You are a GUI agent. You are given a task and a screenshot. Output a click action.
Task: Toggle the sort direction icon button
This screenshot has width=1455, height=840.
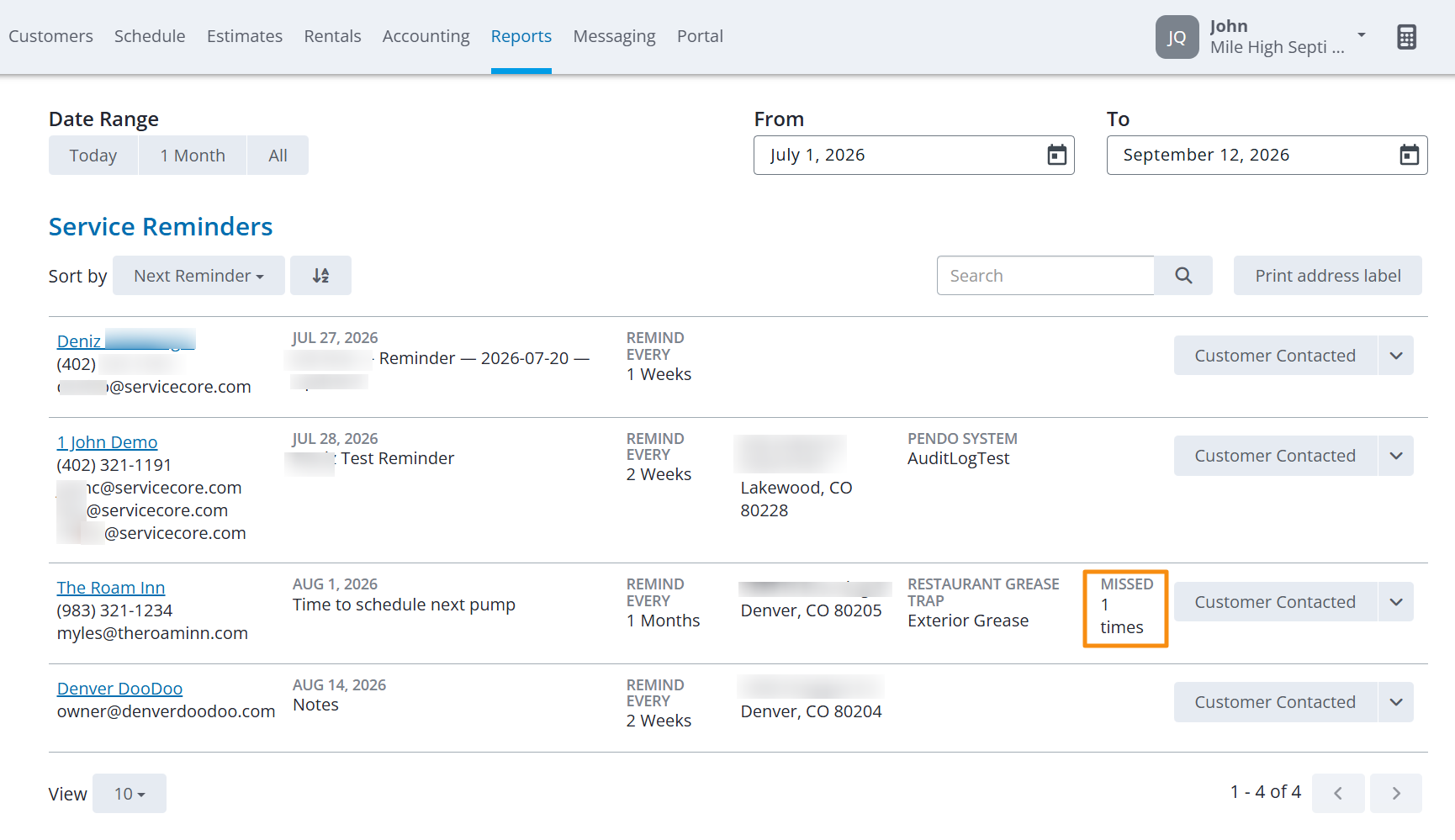tap(320, 276)
